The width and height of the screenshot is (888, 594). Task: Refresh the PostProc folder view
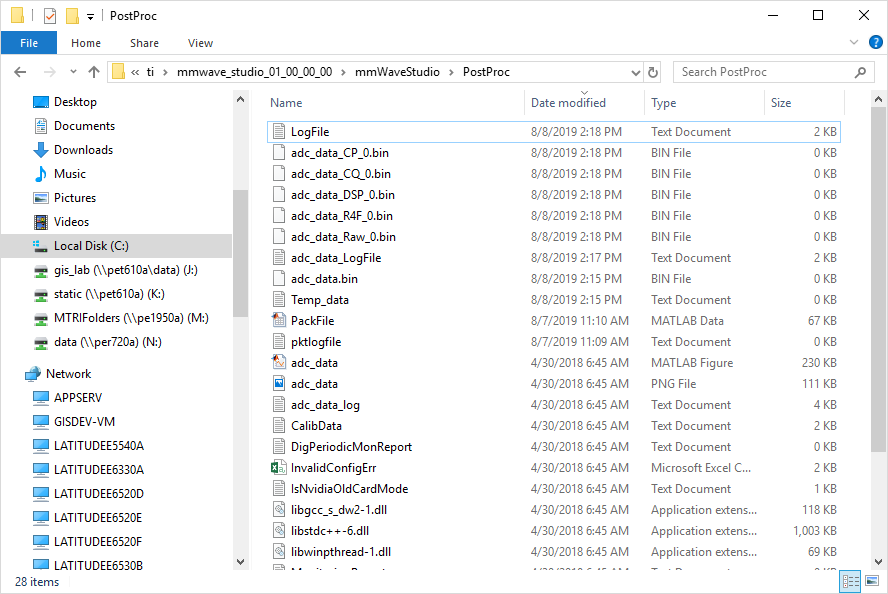pyautogui.click(x=653, y=72)
